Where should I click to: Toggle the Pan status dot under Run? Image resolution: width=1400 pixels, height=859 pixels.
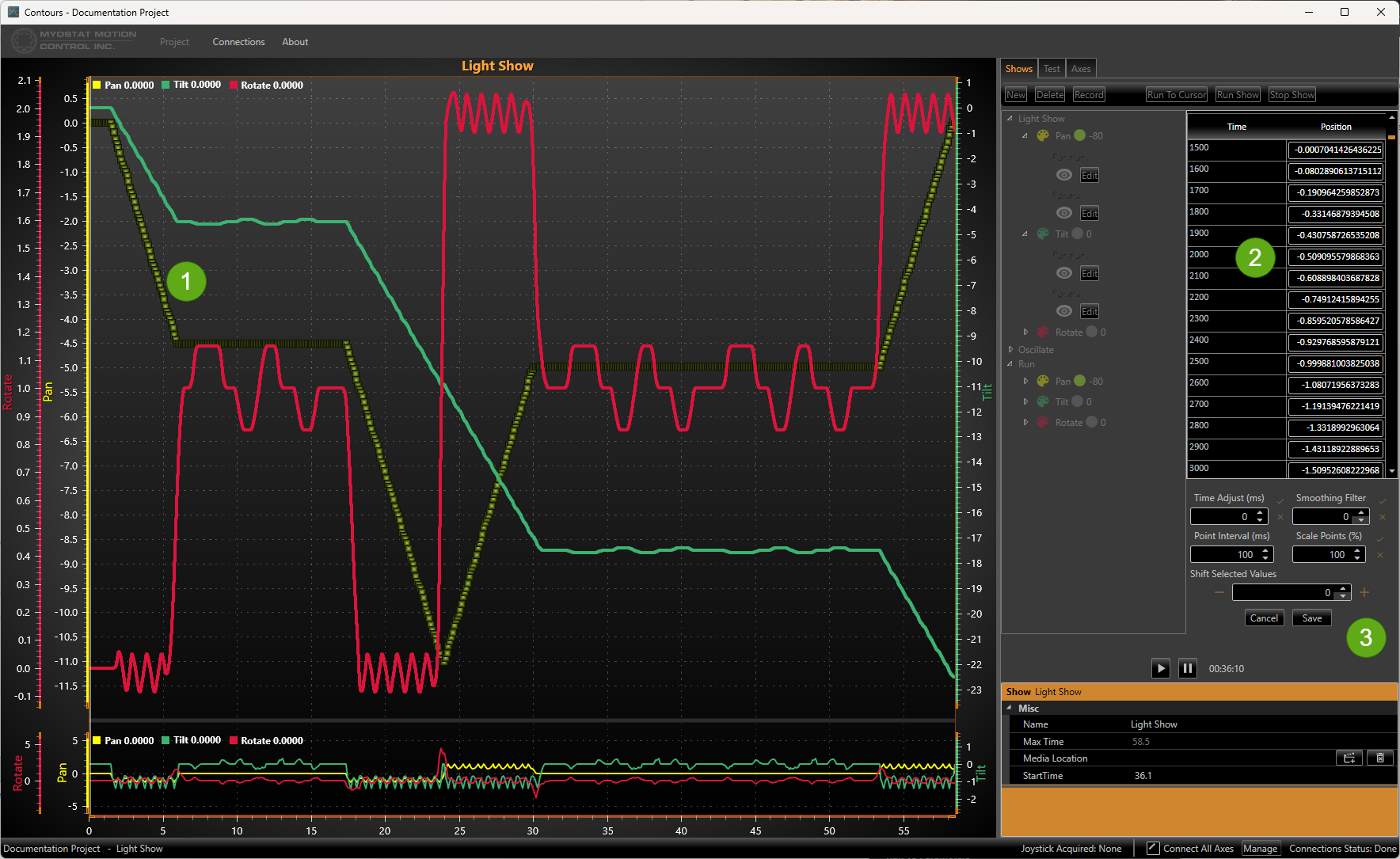(1079, 381)
